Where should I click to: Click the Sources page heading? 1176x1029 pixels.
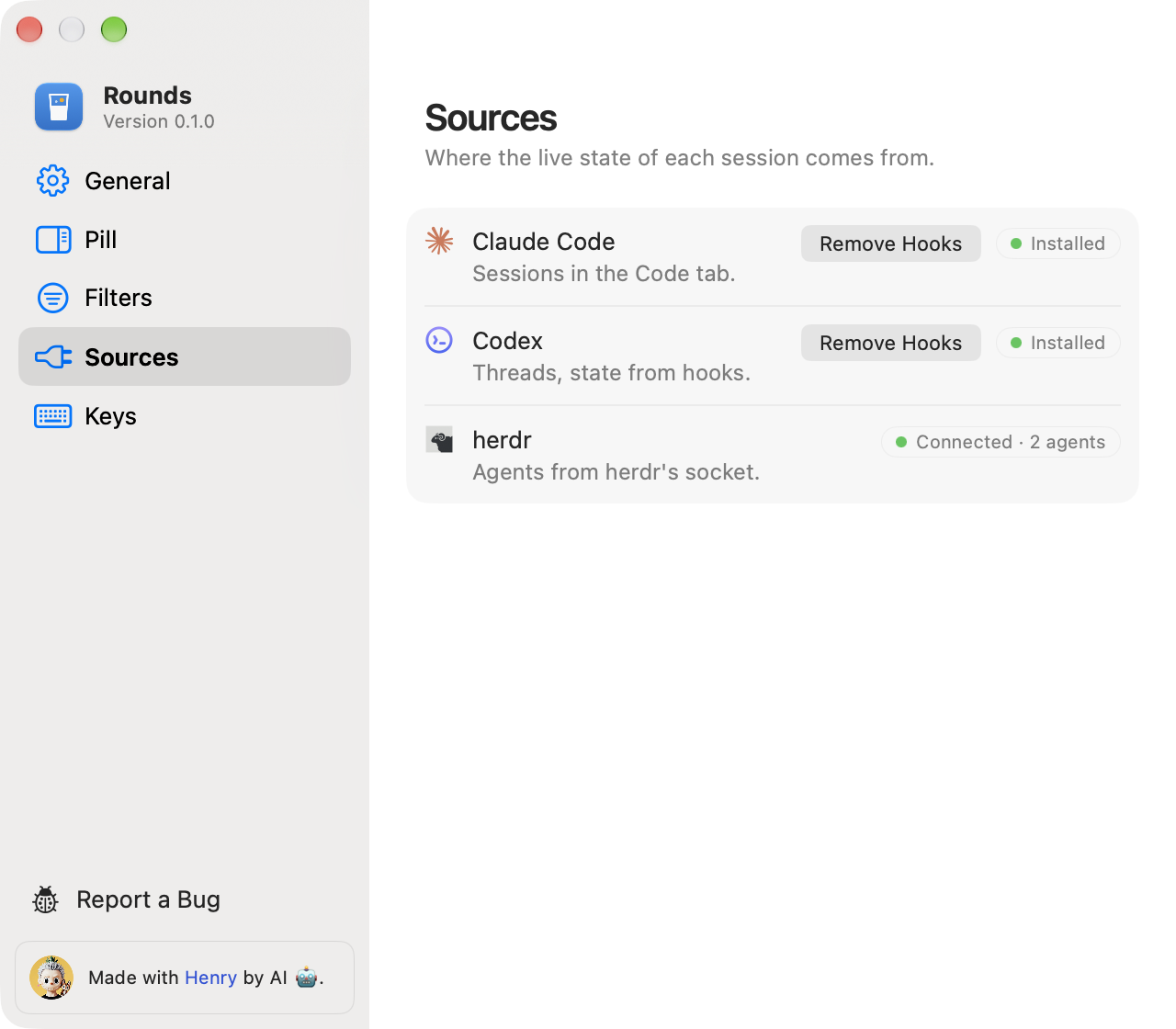coord(491,119)
